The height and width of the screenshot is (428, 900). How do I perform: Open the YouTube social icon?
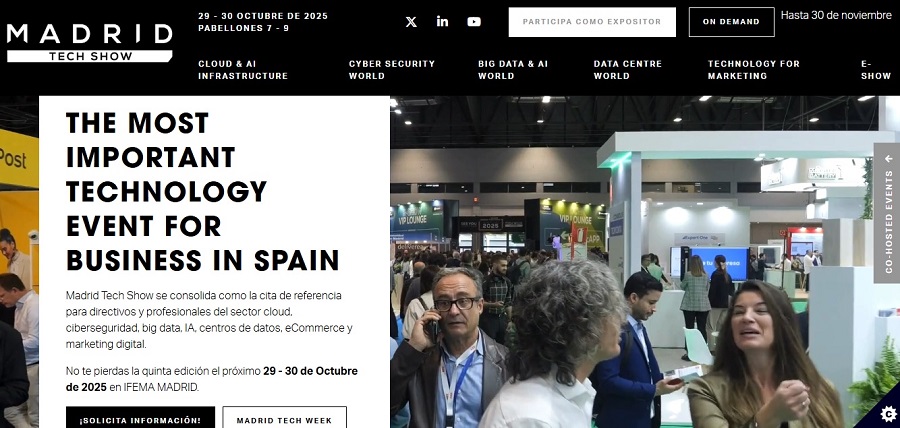(474, 22)
